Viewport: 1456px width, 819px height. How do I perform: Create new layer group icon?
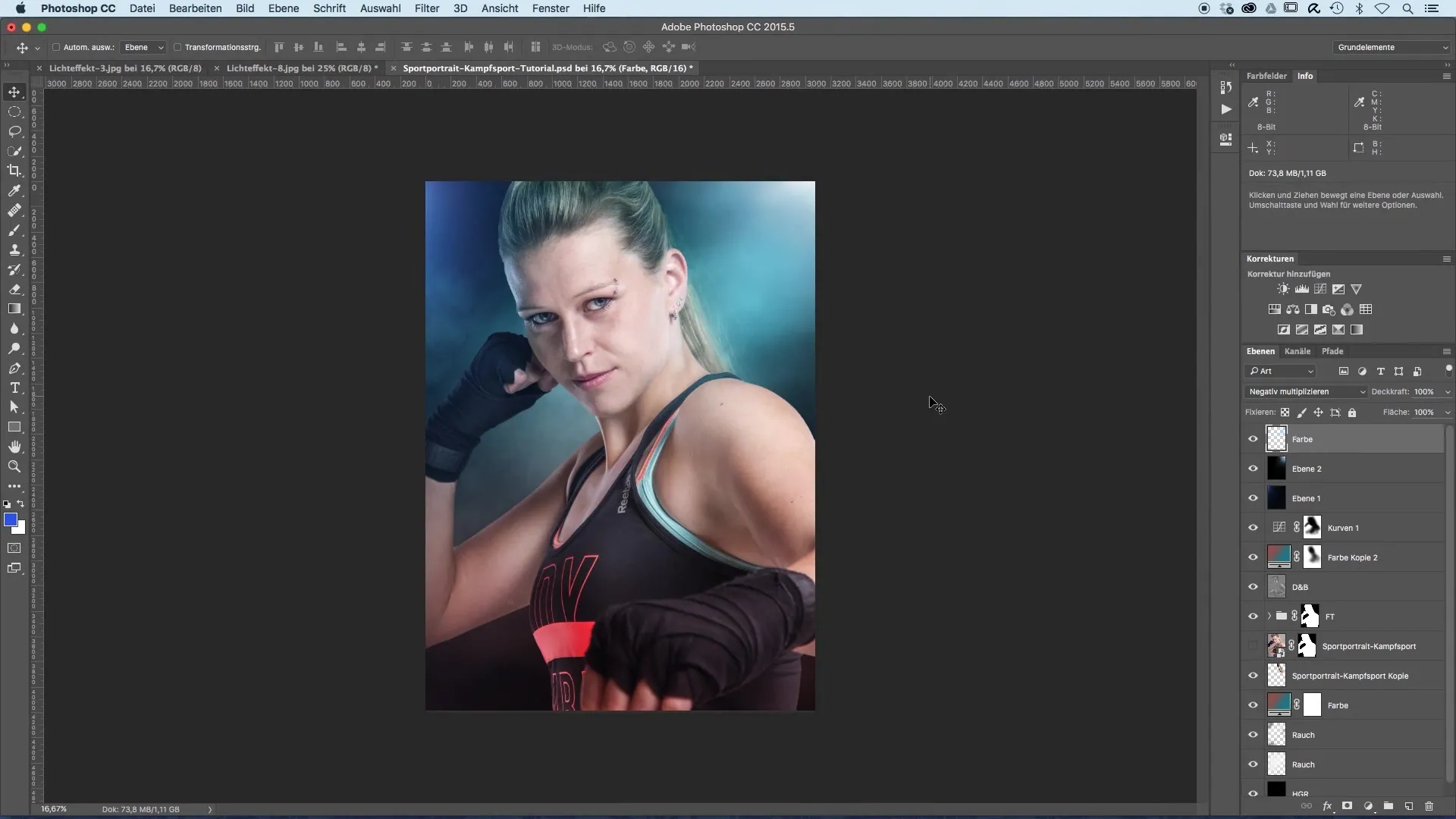click(x=1389, y=806)
